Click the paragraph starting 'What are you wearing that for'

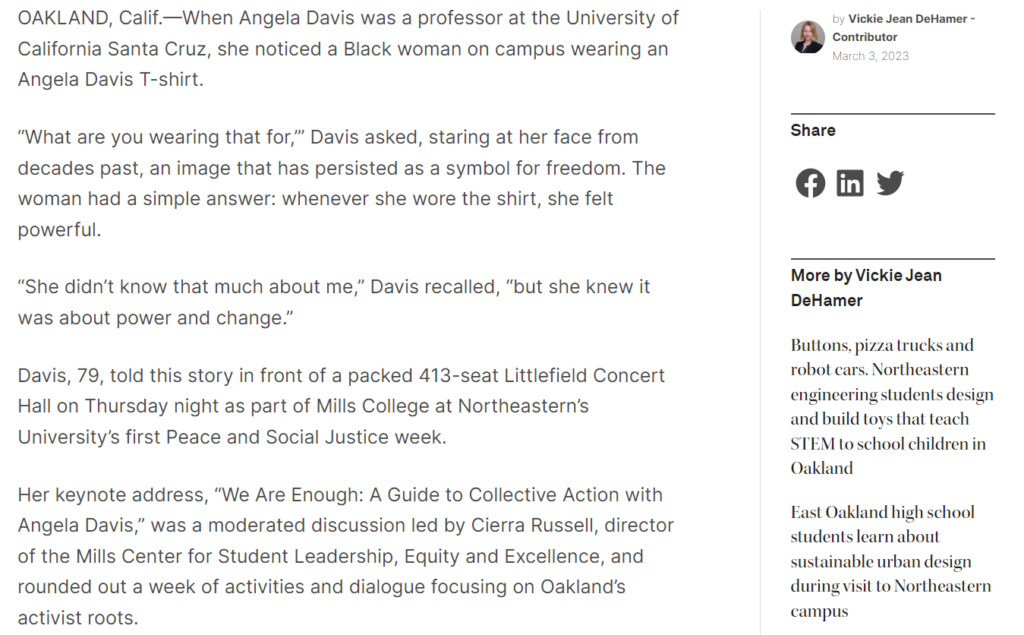tap(342, 183)
